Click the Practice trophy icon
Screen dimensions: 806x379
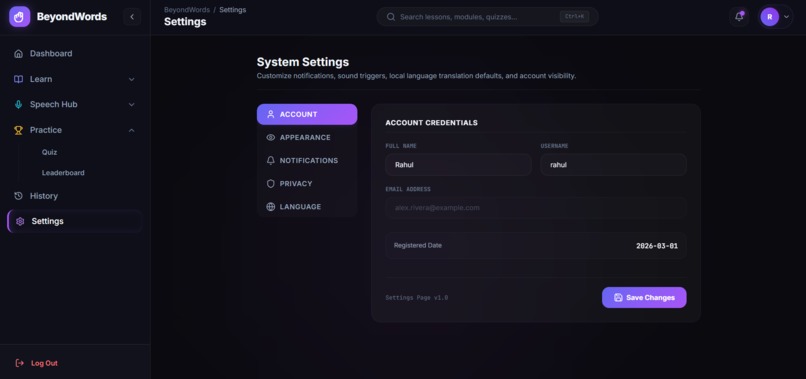[x=19, y=130]
